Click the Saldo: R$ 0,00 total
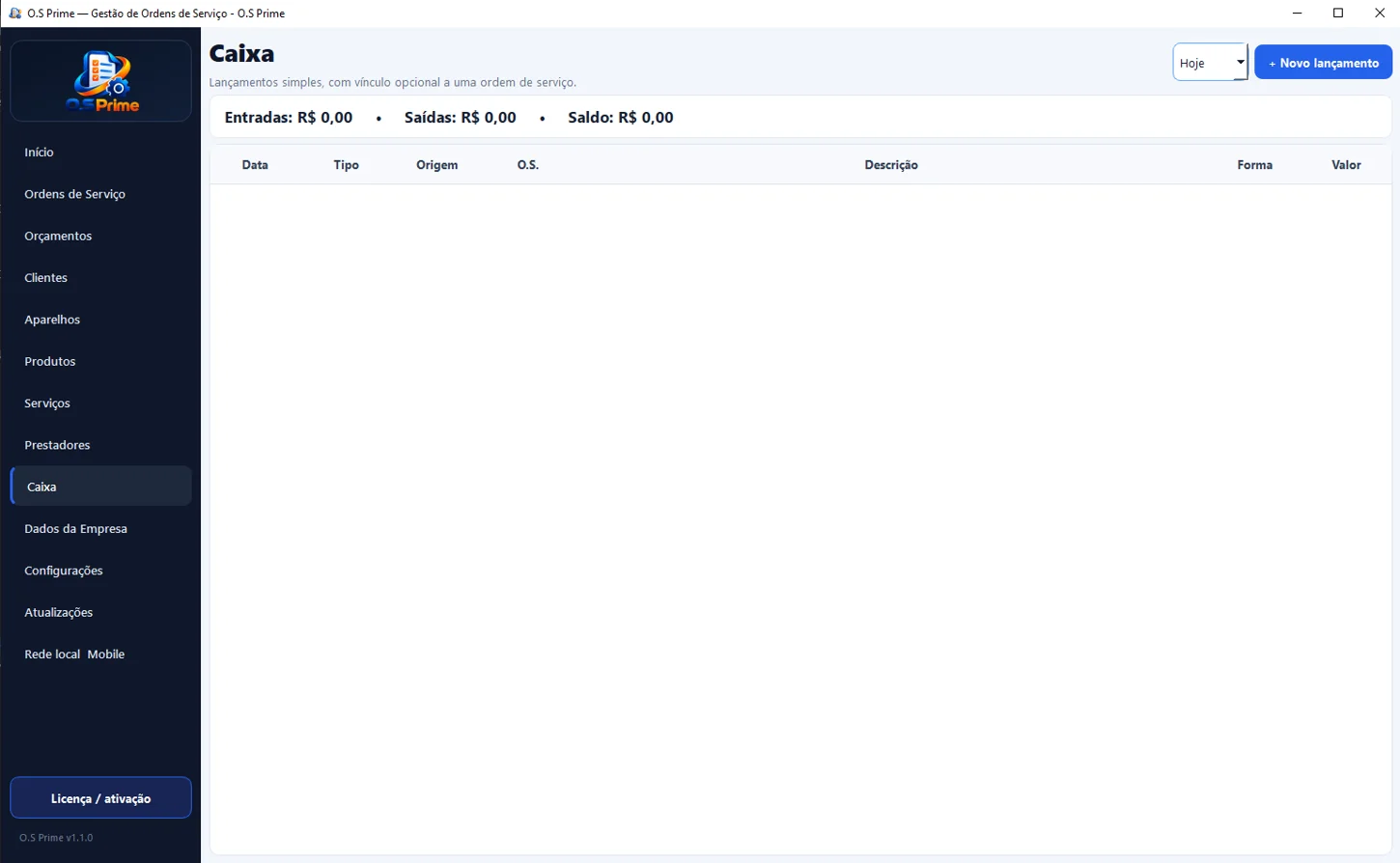This screenshot has width=1400, height=863. pos(621,118)
